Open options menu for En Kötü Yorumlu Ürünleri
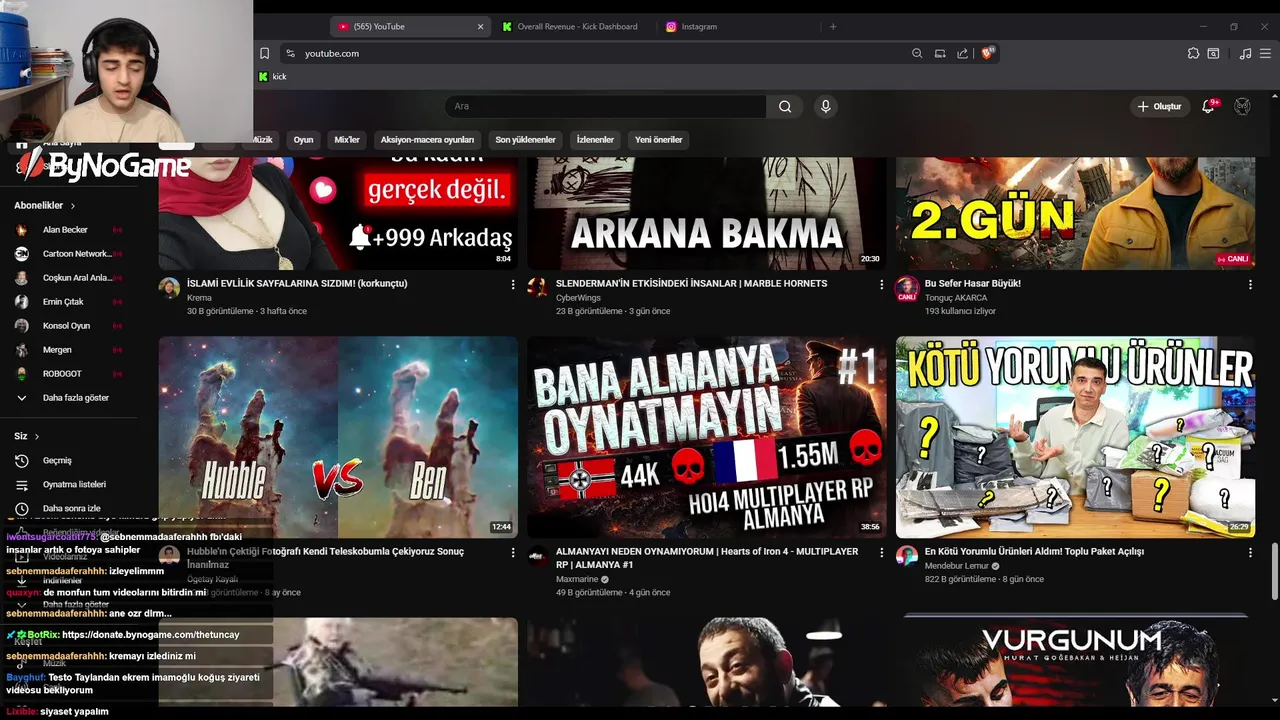The width and height of the screenshot is (1280, 720). (1250, 553)
